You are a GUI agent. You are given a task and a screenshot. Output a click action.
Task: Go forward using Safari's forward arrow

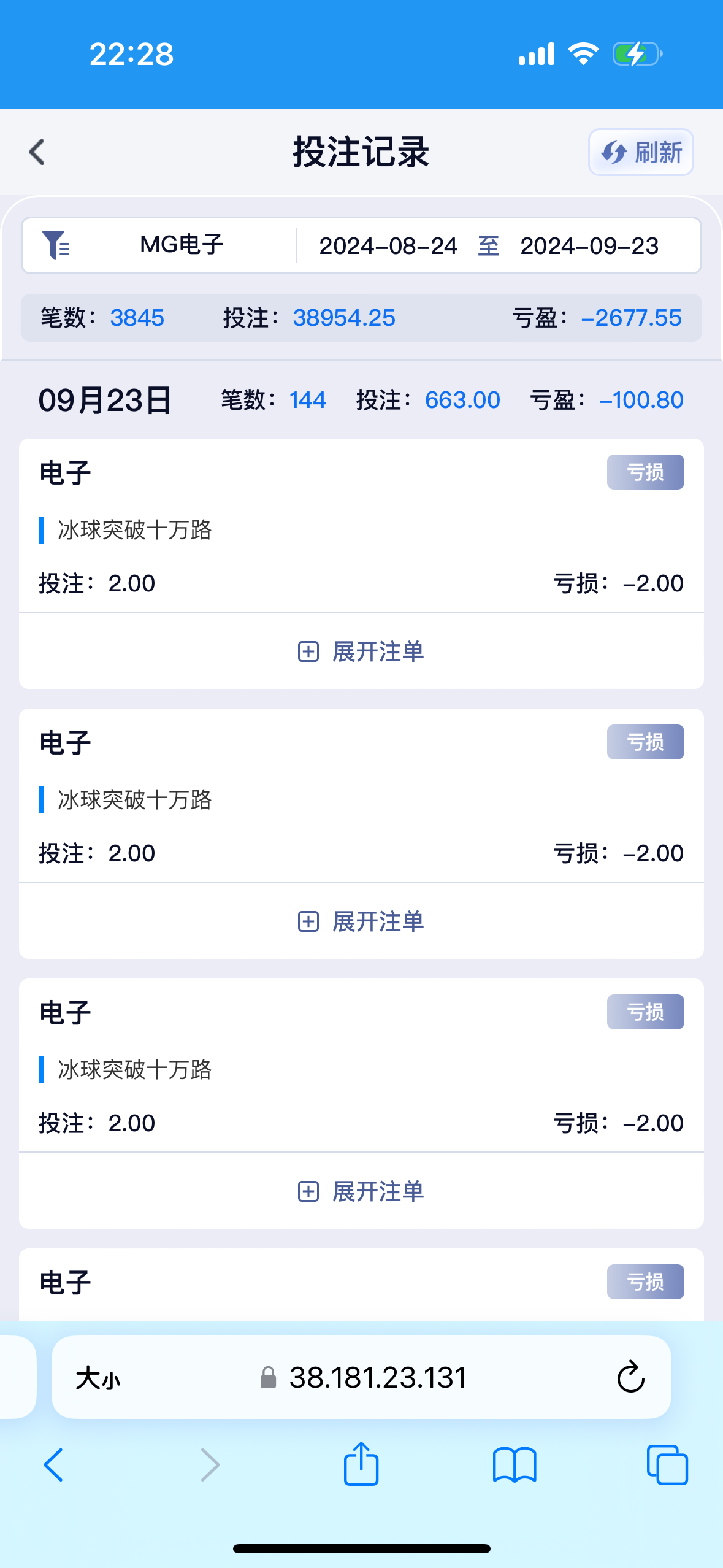click(x=210, y=1465)
